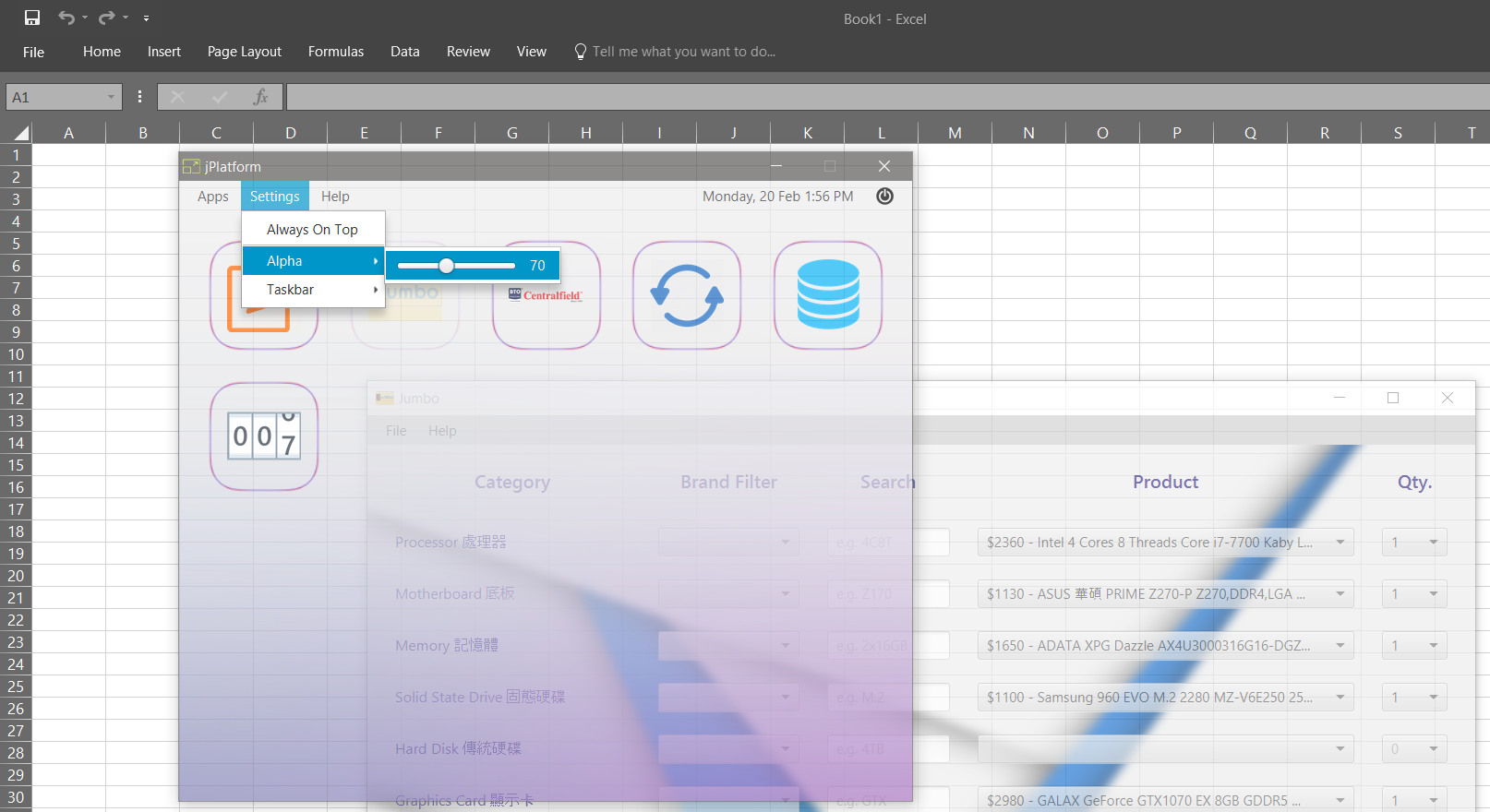Select column A header

tap(69, 133)
